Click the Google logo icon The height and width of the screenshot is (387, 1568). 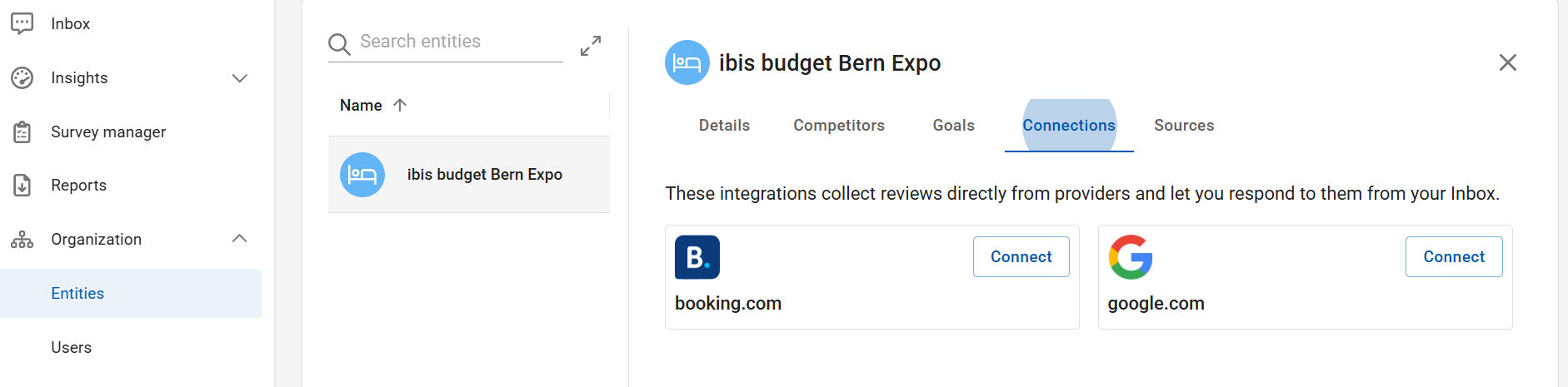pyautogui.click(x=1131, y=257)
